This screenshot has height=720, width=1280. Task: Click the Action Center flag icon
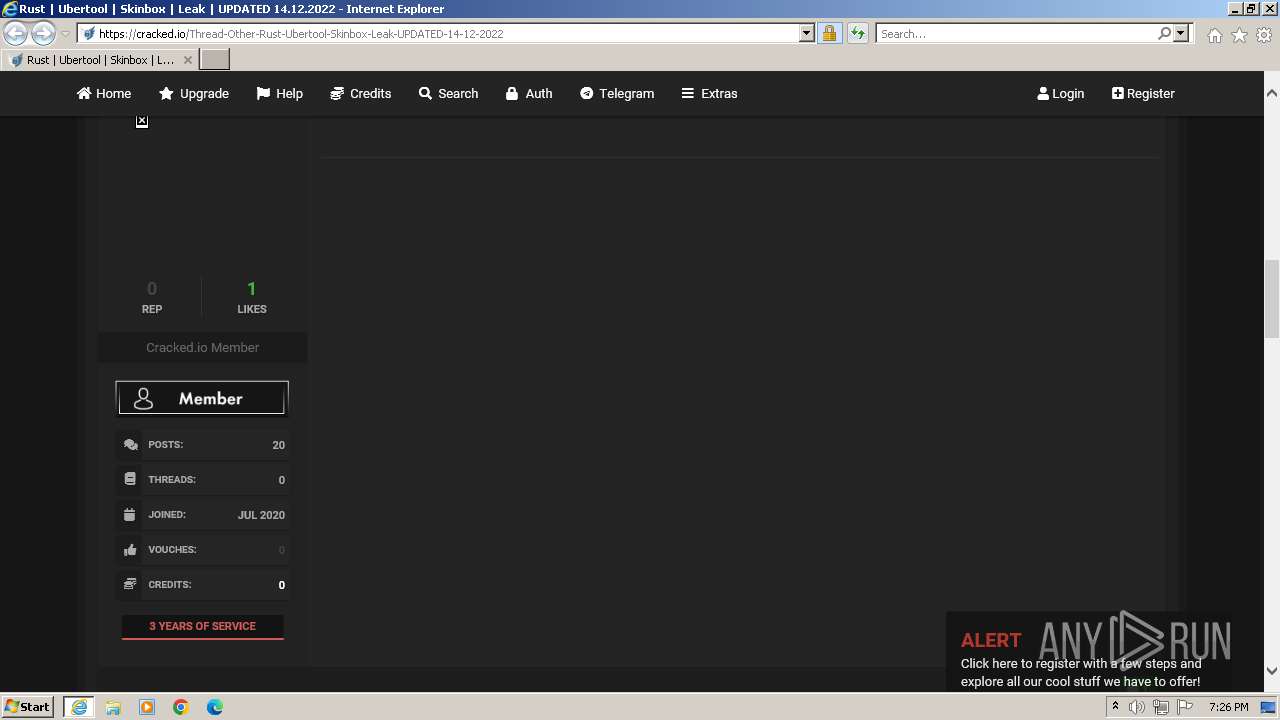(x=1185, y=707)
